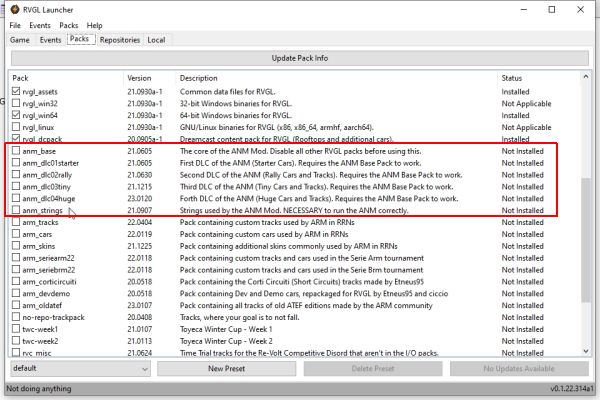This screenshot has width=600, height=400.
Task: Click the Update Pack Info button
Action: click(300, 58)
